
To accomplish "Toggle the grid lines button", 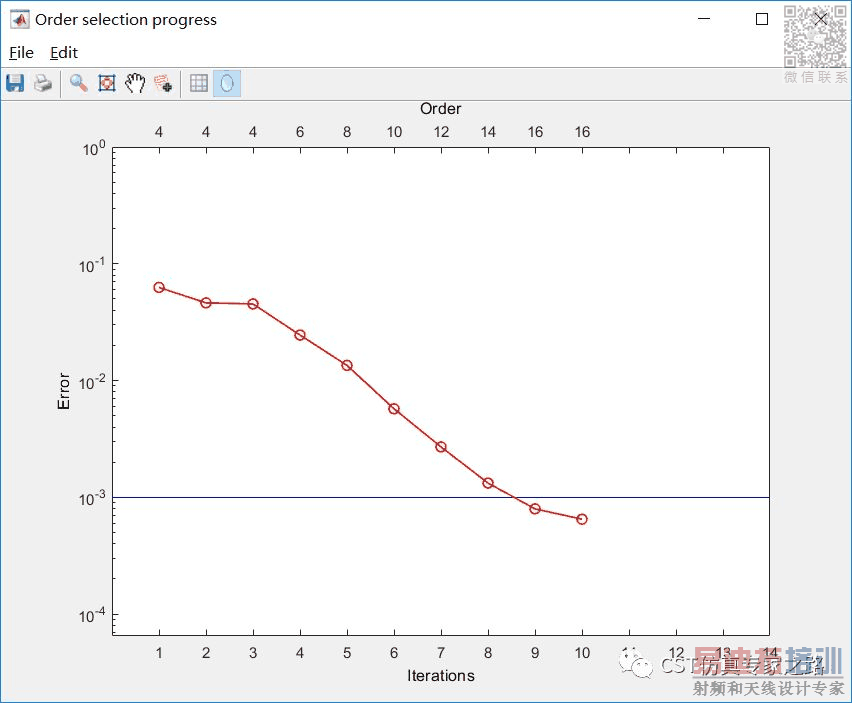I will point(198,83).
